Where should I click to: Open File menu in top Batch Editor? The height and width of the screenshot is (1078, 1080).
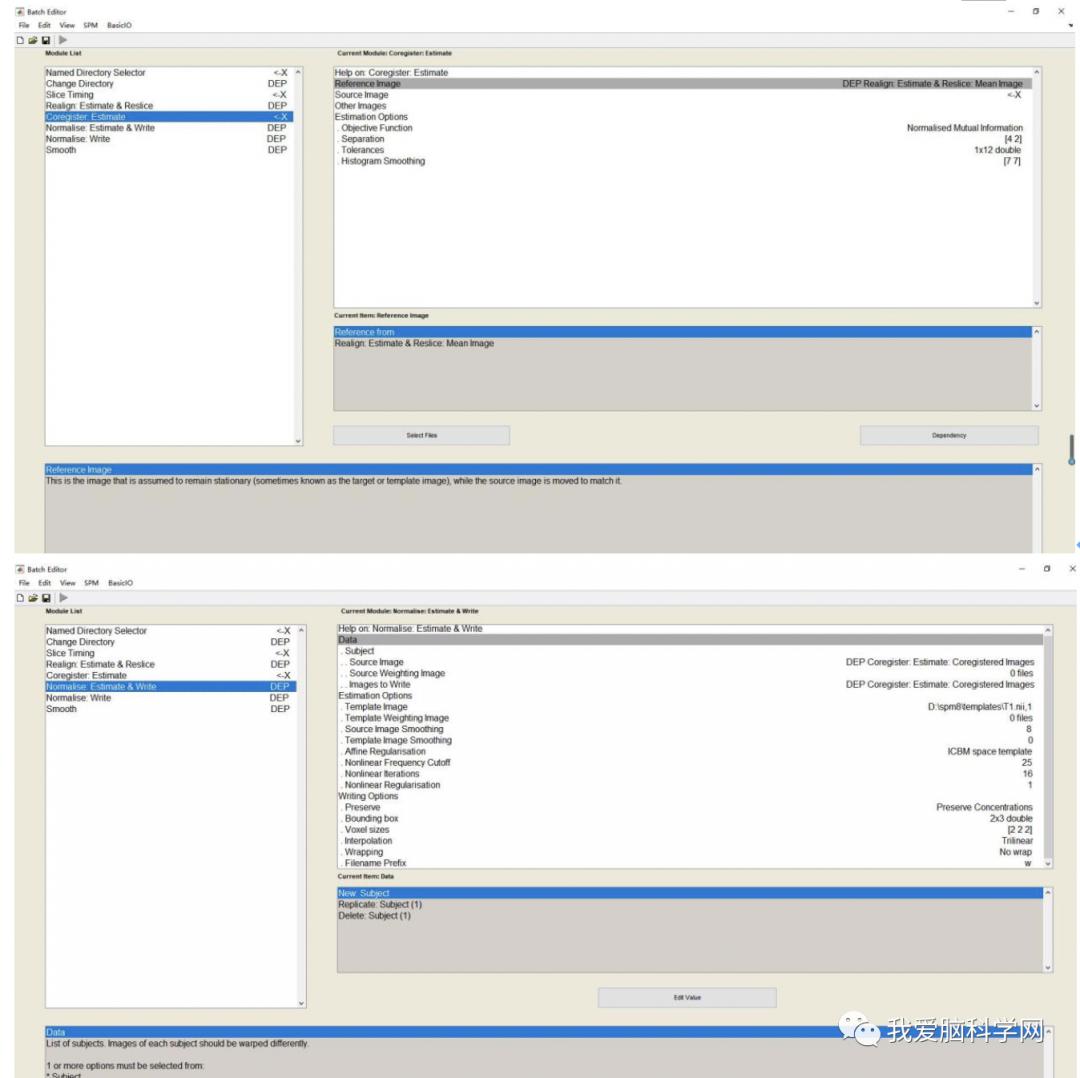pyautogui.click(x=24, y=25)
